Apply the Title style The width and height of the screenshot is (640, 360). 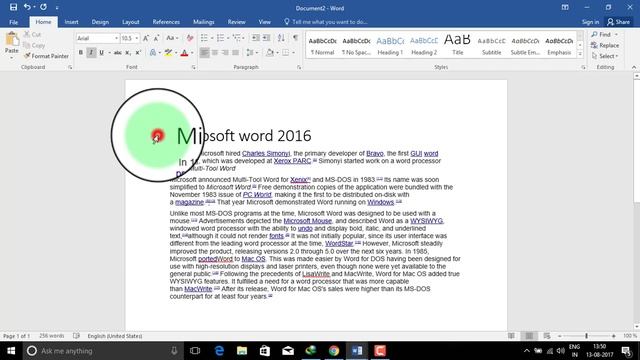click(458, 45)
